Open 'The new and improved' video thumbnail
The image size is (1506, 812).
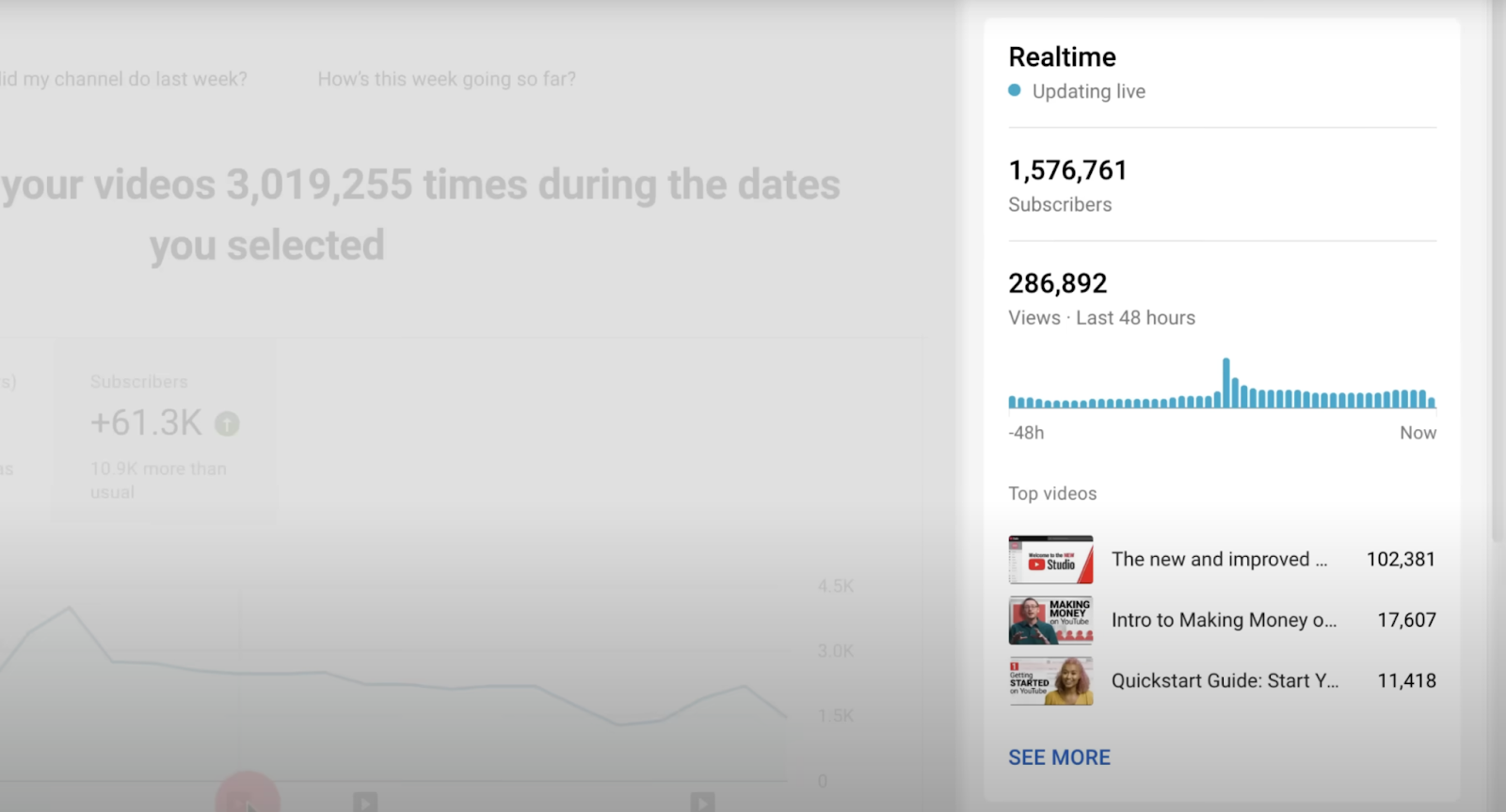click(1050, 560)
